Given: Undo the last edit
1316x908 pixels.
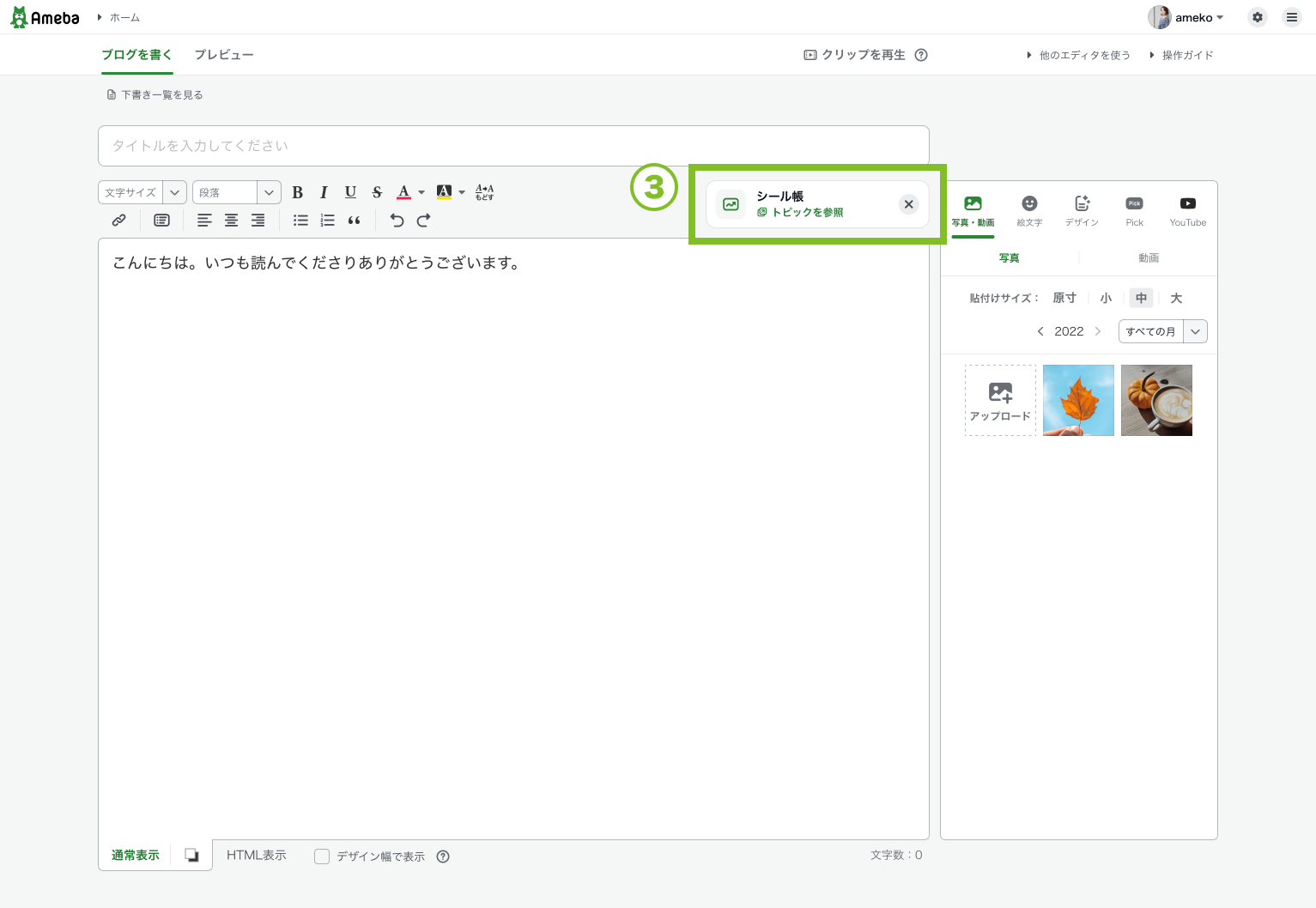Looking at the screenshot, I should (397, 221).
